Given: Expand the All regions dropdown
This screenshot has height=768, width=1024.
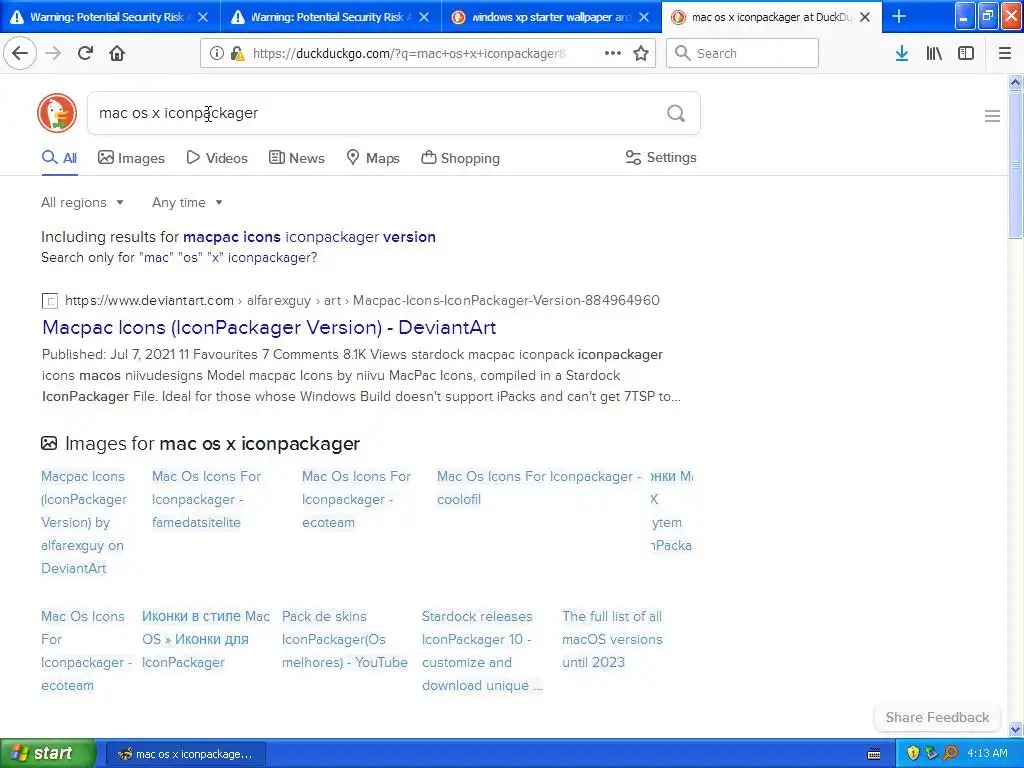Looking at the screenshot, I should [x=82, y=202].
